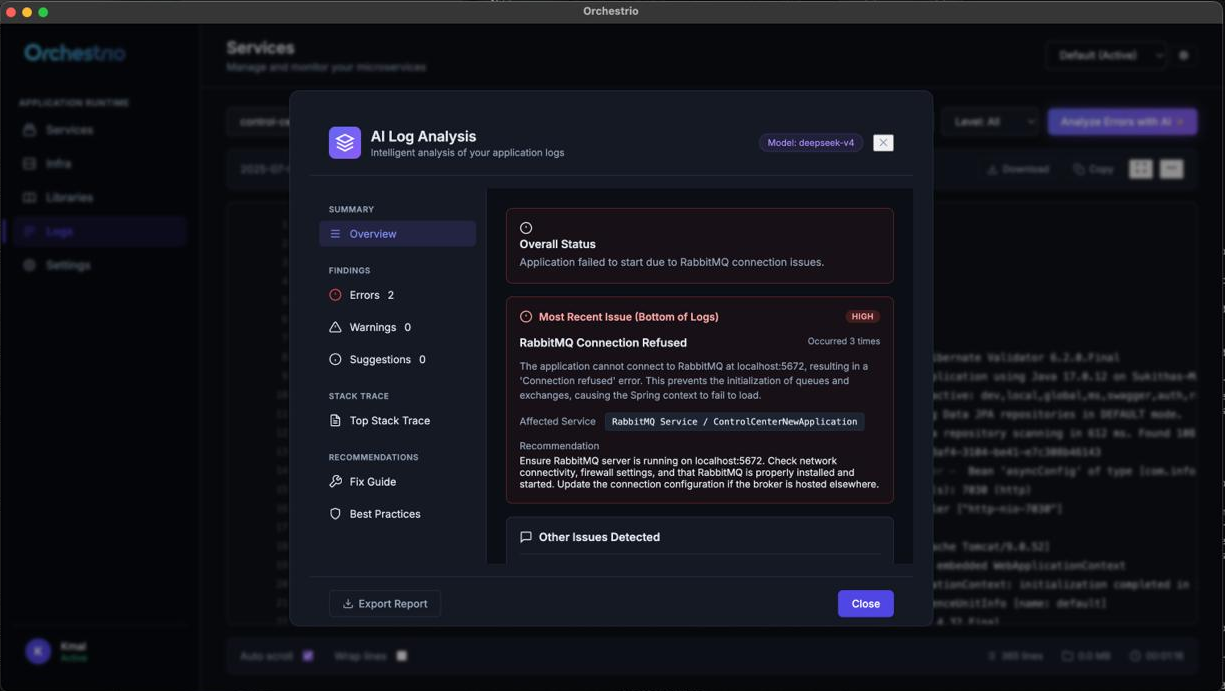The width and height of the screenshot is (1225, 691).
Task: Toggle the Wrap lines checkbox
Action: point(401,656)
